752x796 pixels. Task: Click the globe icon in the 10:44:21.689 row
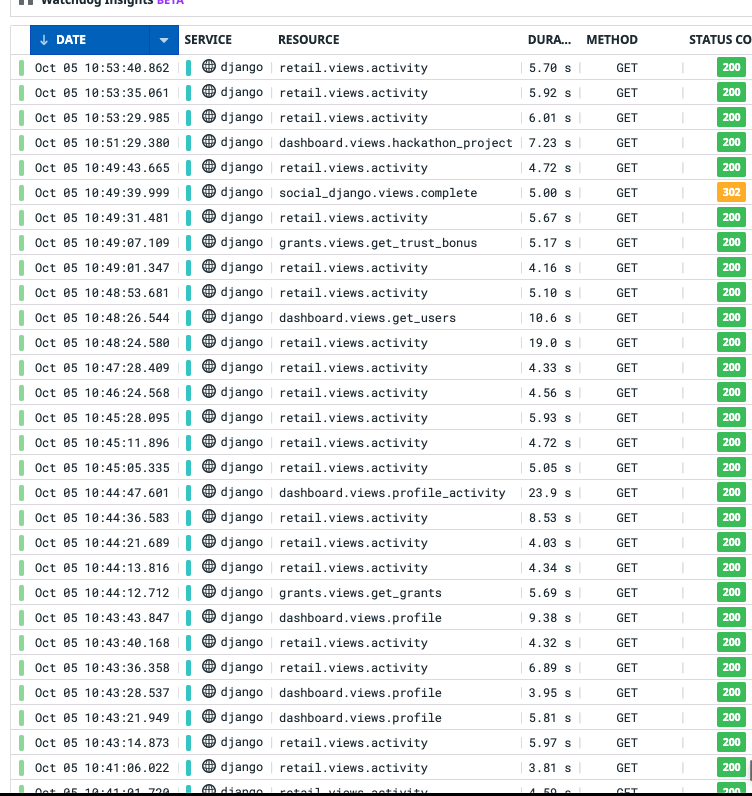[x=209, y=542]
